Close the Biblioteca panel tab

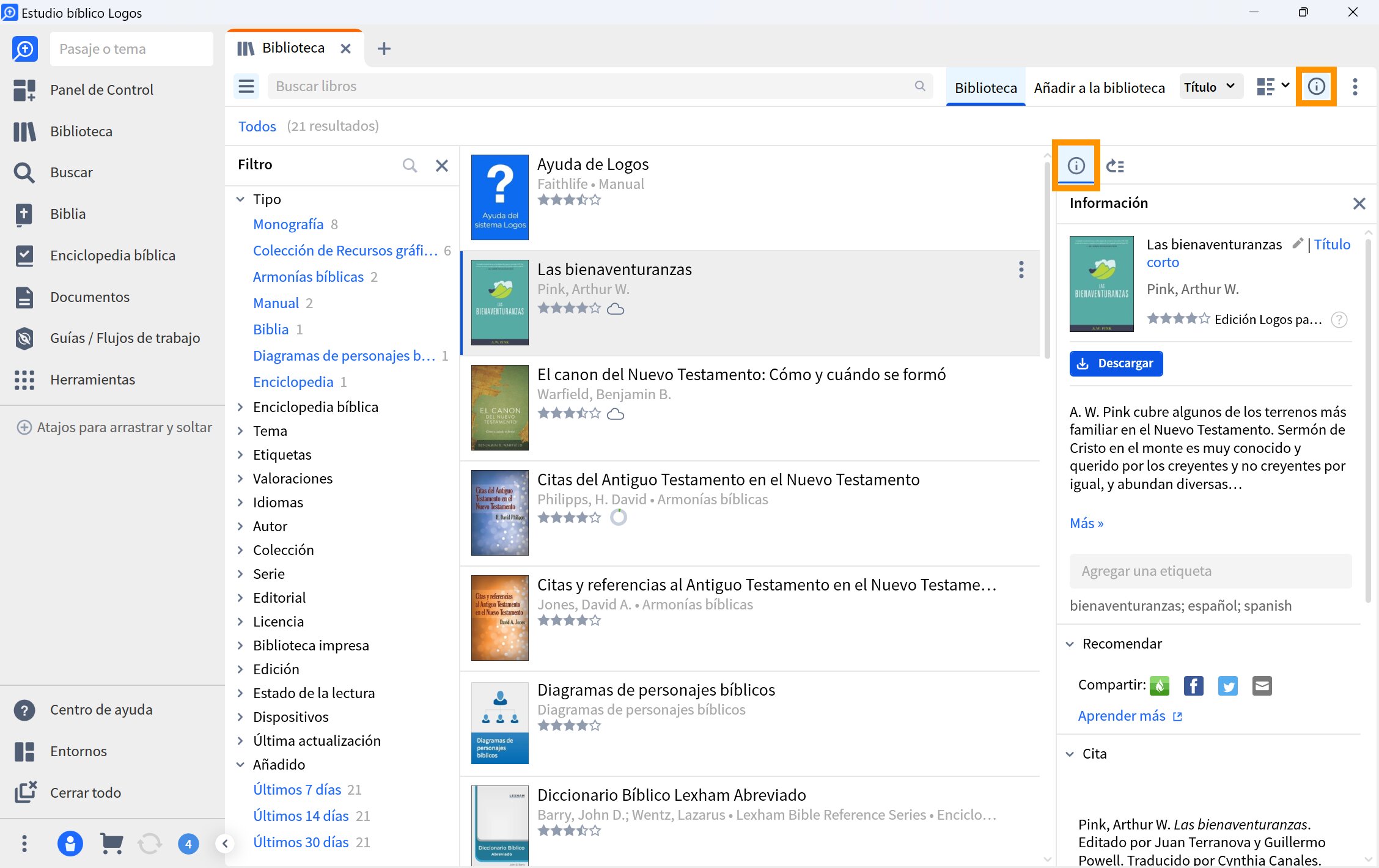point(345,48)
